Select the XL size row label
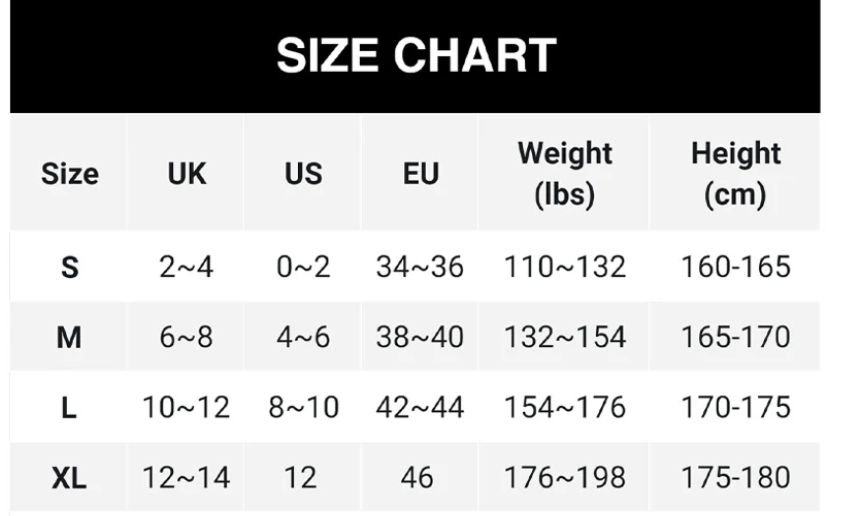The image size is (844, 516). tap(69, 478)
